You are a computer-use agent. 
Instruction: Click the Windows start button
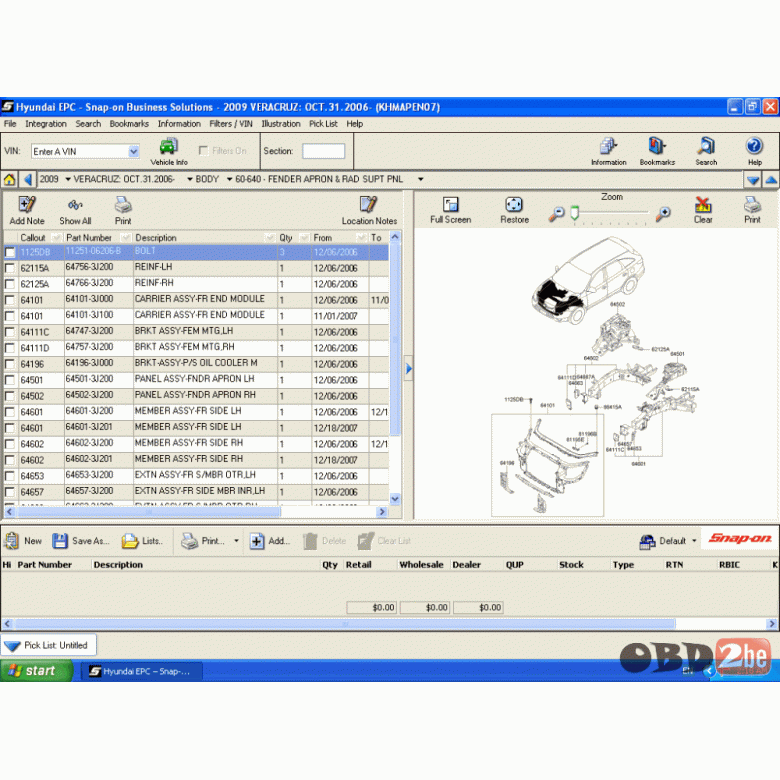pyautogui.click(x=36, y=671)
